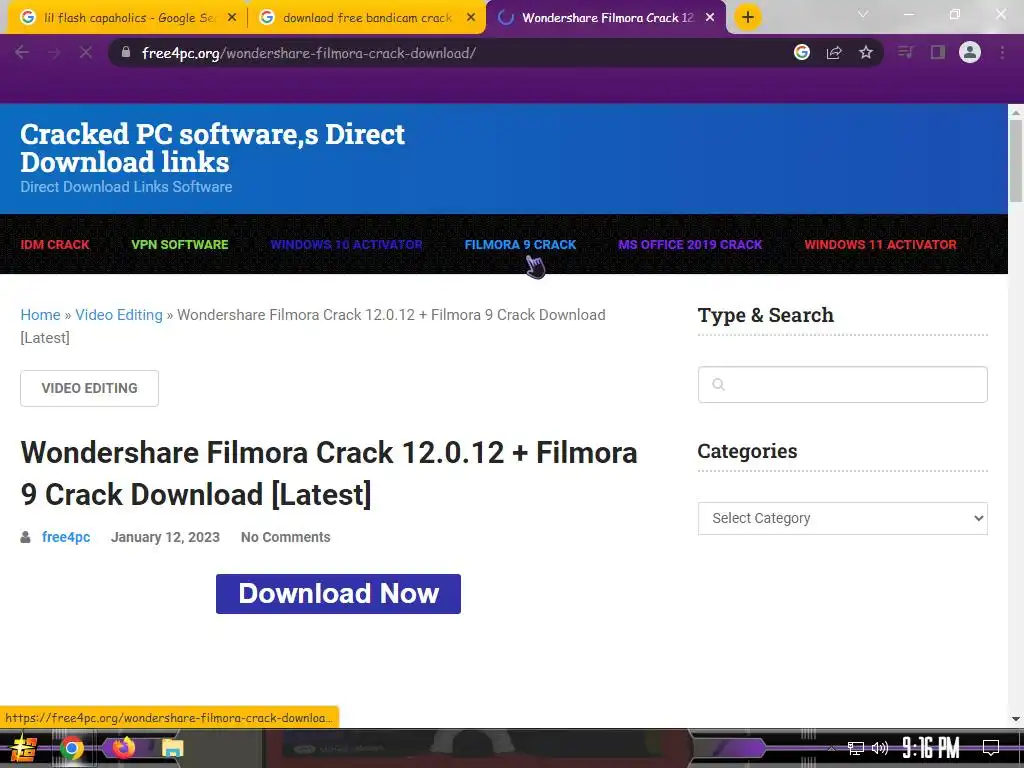Open FILMORA 9 CRACK menu item
This screenshot has width=1024, height=768.
[520, 245]
